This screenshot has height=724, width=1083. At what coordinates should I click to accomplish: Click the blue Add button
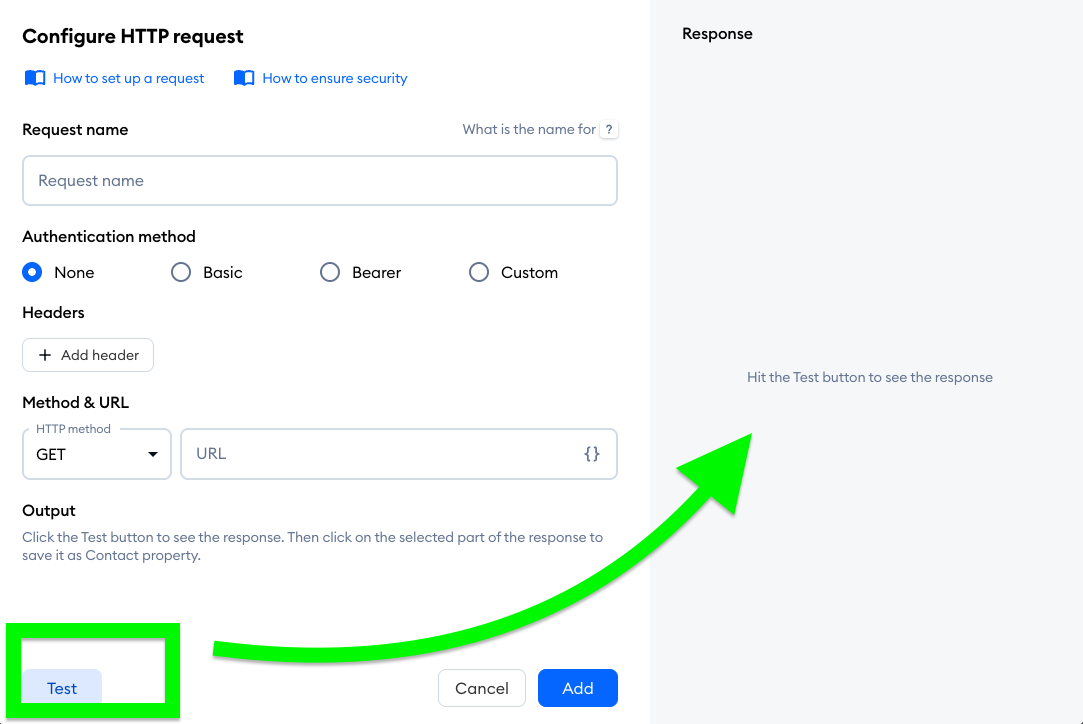578,688
